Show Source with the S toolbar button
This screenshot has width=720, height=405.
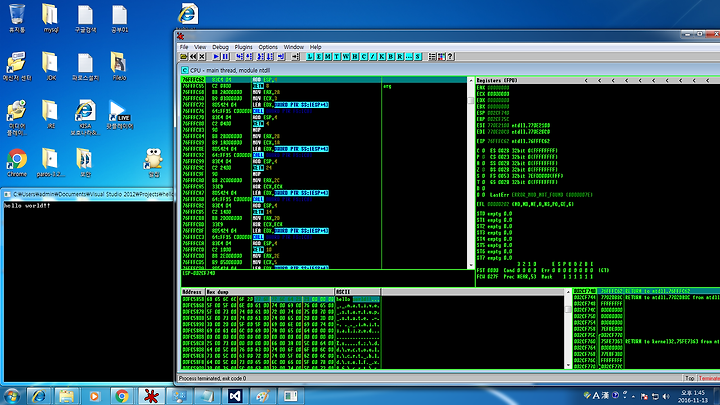(x=418, y=56)
